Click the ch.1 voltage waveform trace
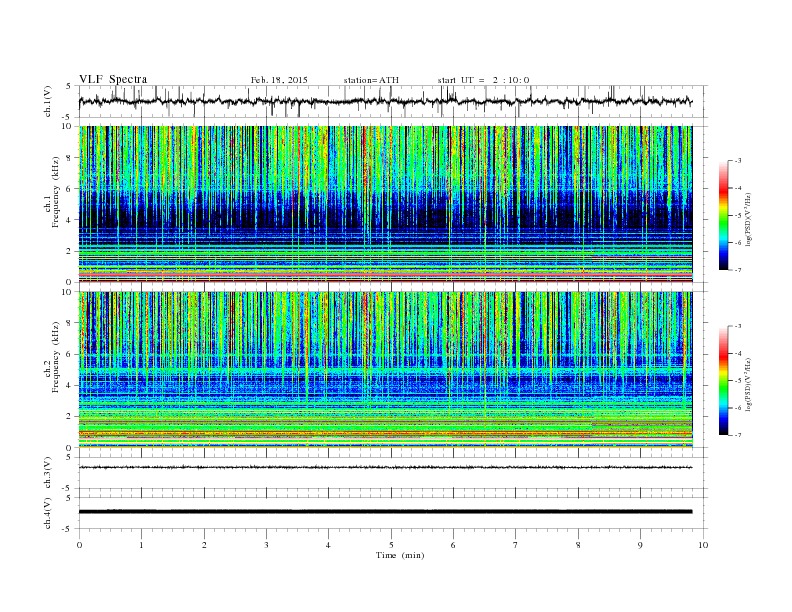The height and width of the screenshot is (612, 792). coord(385,101)
